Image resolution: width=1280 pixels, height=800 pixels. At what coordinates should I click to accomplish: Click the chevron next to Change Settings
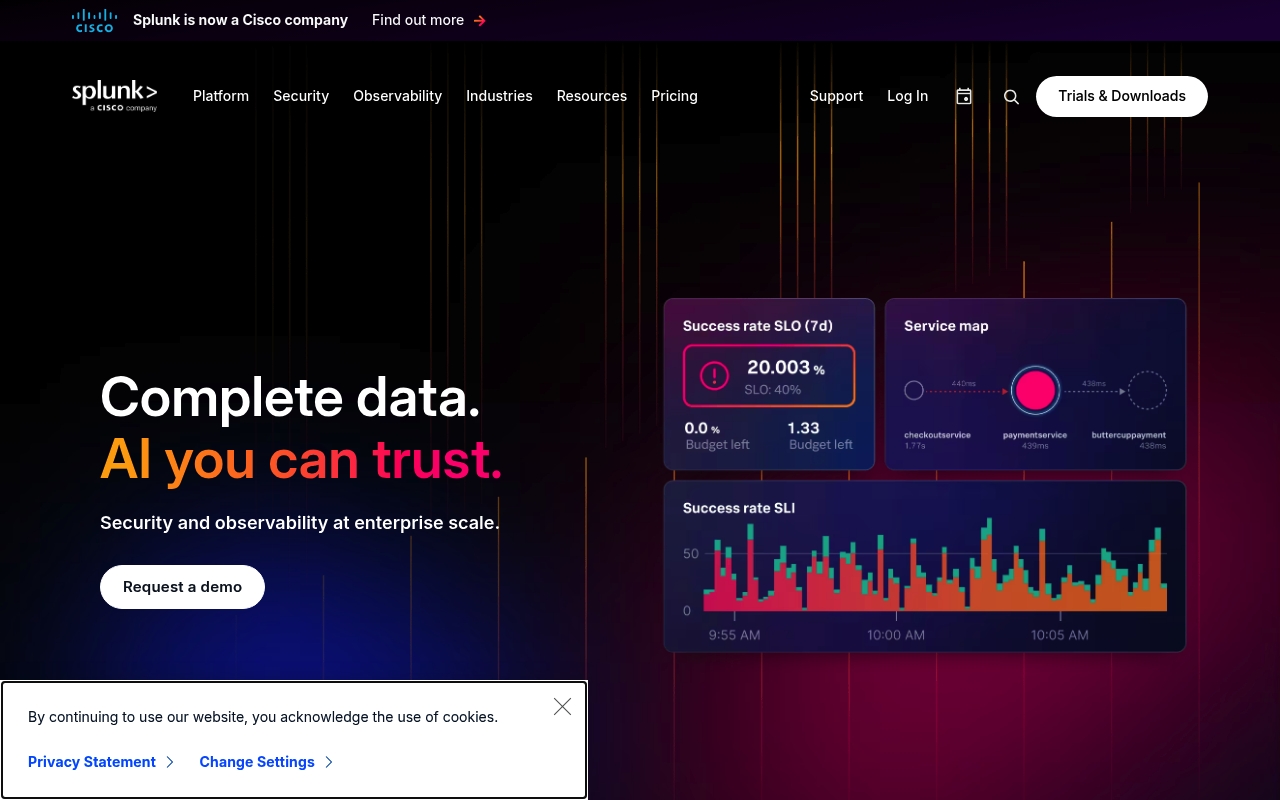329,762
